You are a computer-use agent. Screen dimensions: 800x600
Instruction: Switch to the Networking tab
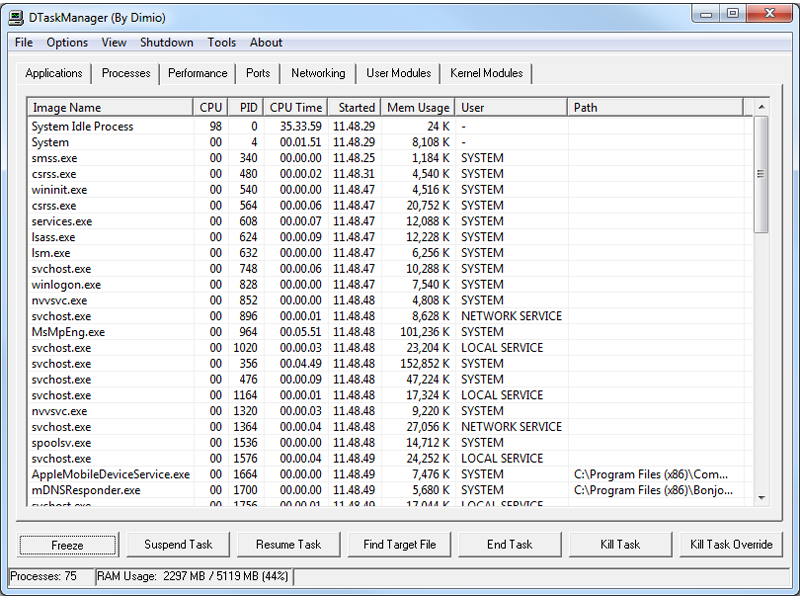point(318,73)
